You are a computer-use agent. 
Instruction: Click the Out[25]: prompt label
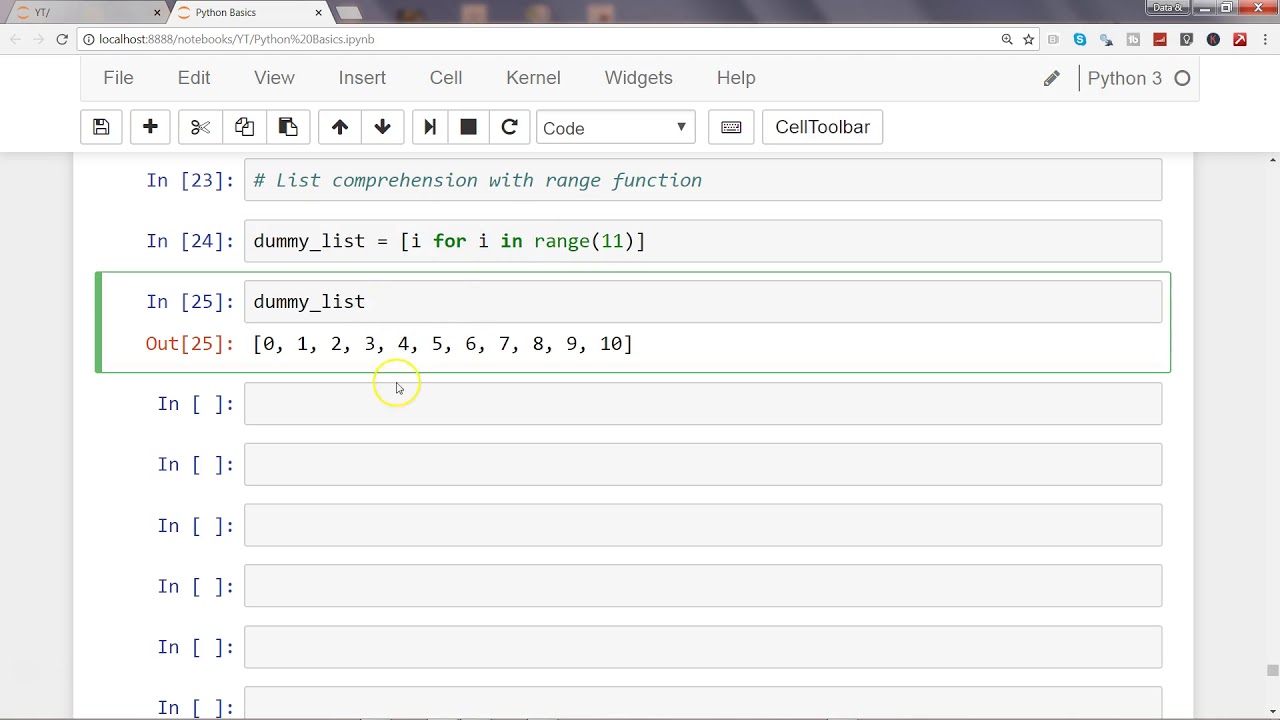coord(190,344)
